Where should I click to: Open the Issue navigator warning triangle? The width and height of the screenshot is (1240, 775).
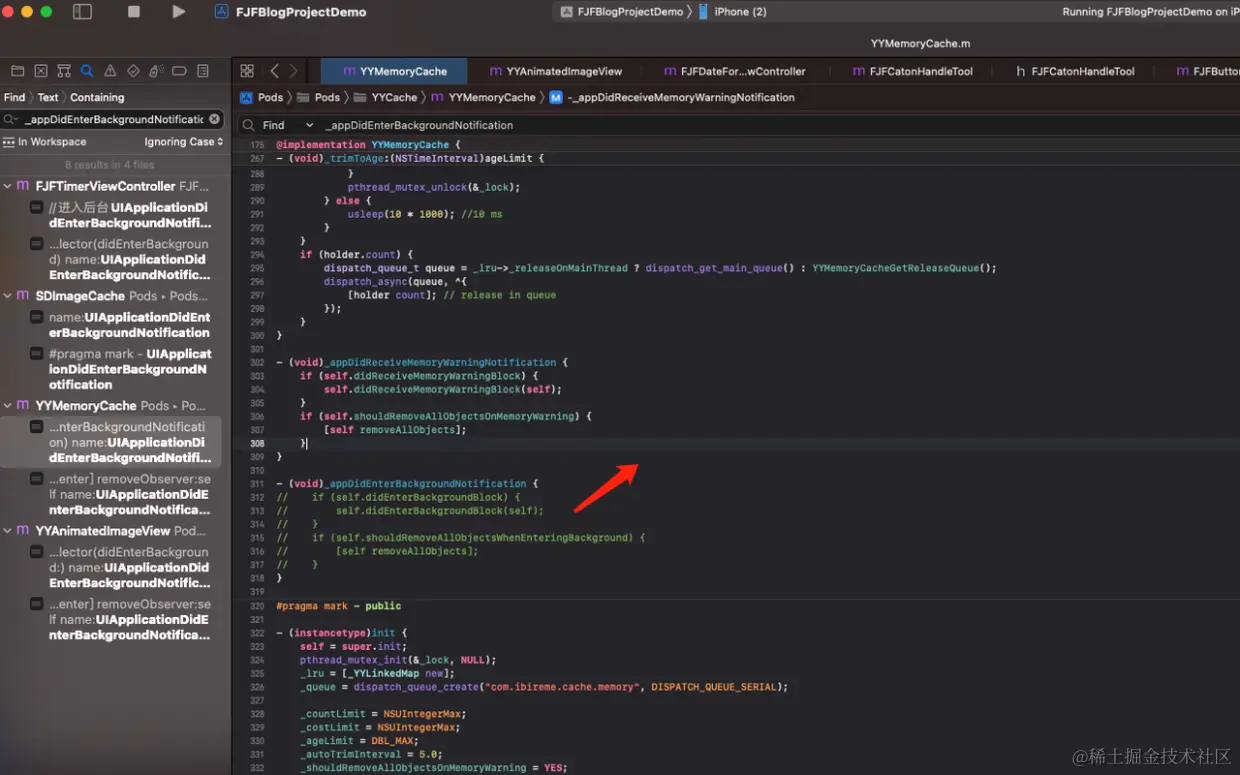point(110,71)
